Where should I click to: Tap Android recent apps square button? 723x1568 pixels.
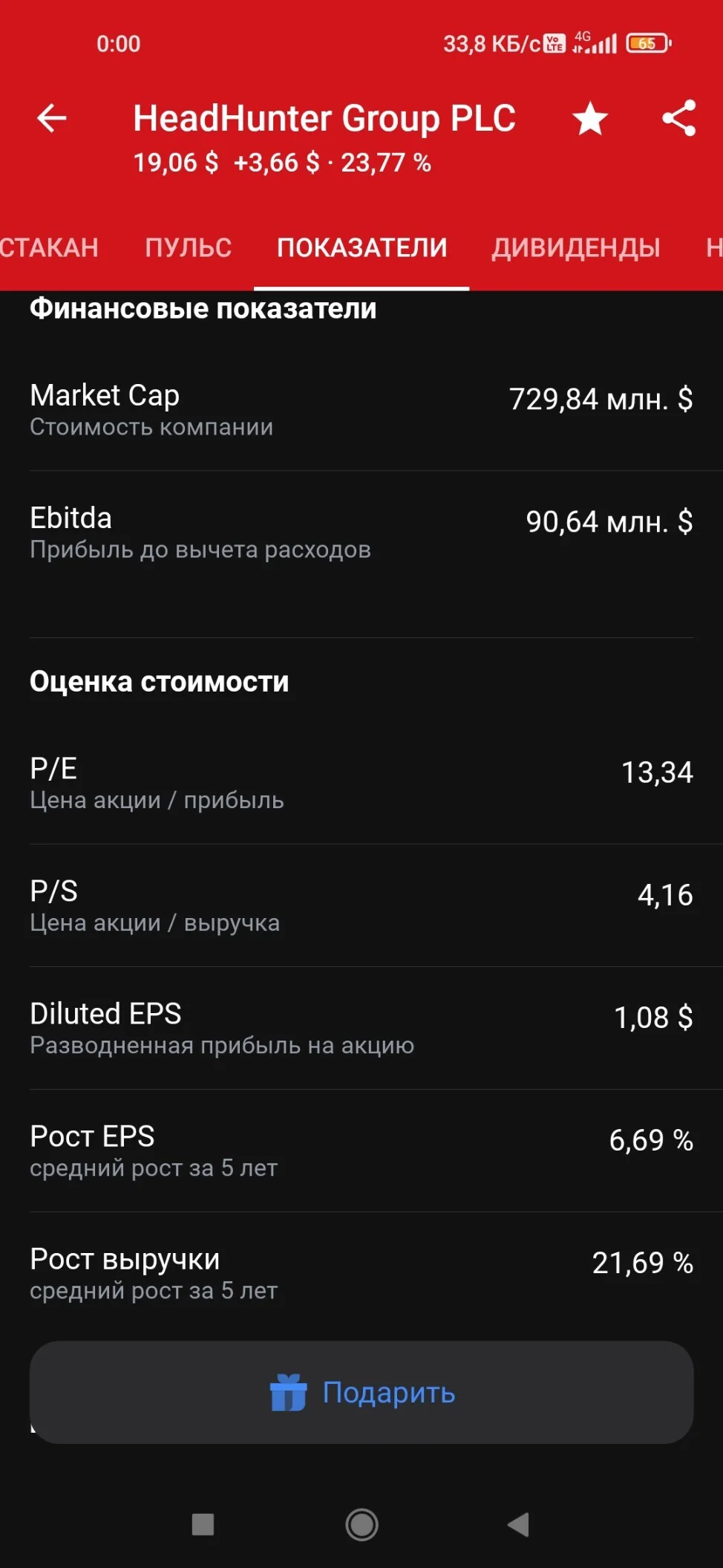tap(203, 1525)
